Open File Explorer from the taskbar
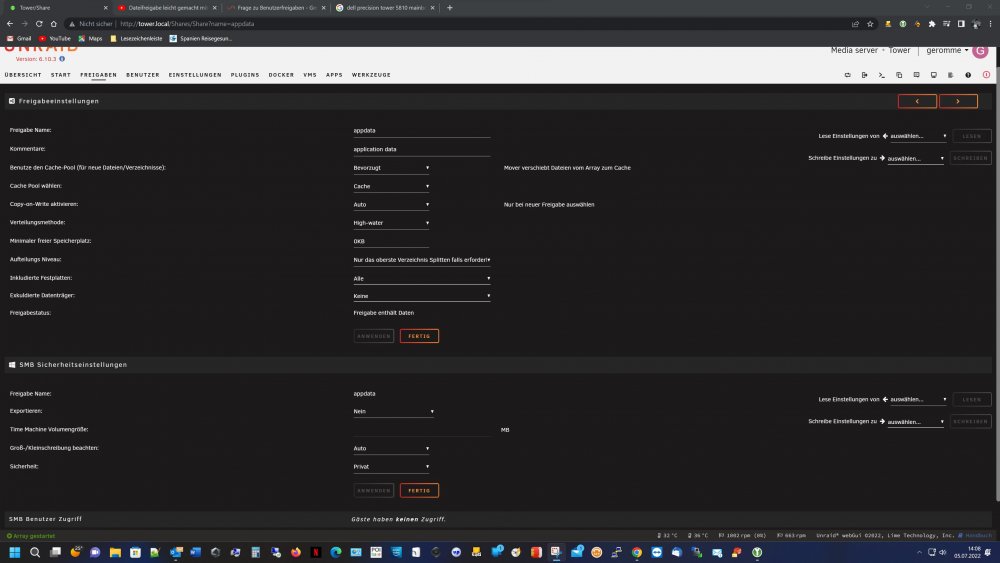The height and width of the screenshot is (563, 1000). [x=115, y=552]
